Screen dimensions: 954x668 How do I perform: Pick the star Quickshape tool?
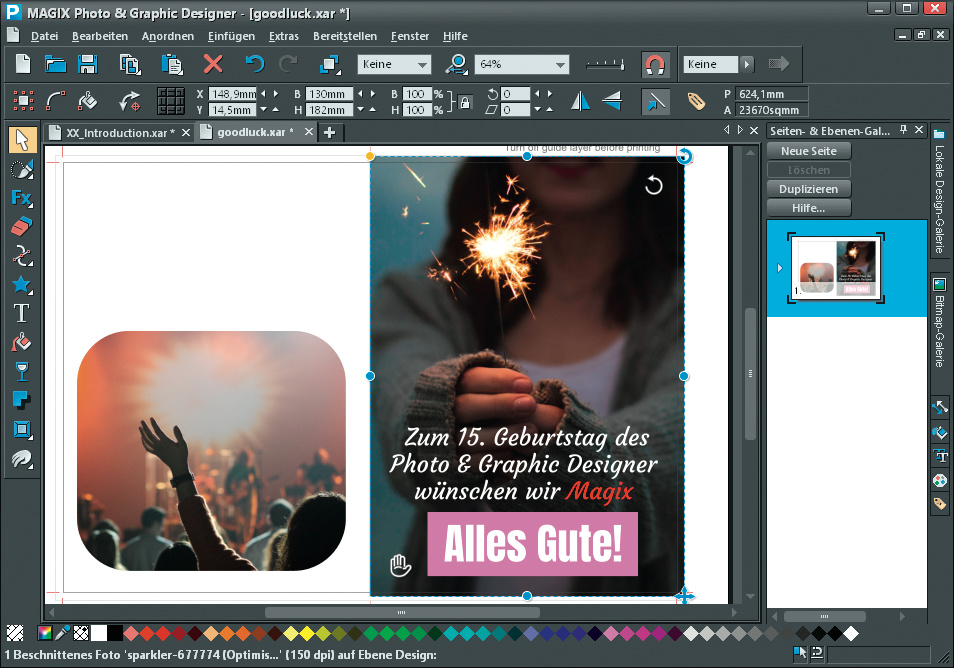(21, 284)
